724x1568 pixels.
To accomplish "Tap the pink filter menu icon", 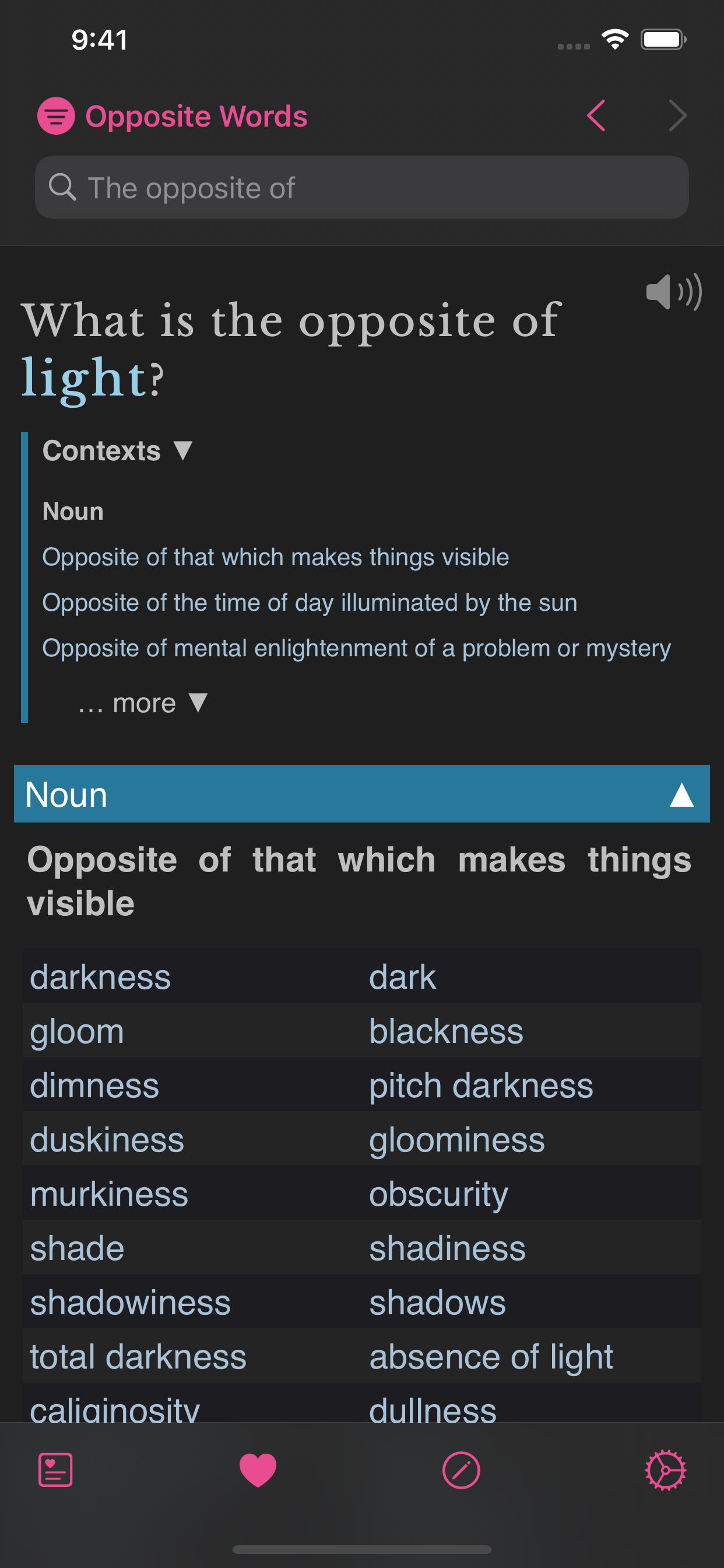I will click(x=56, y=116).
